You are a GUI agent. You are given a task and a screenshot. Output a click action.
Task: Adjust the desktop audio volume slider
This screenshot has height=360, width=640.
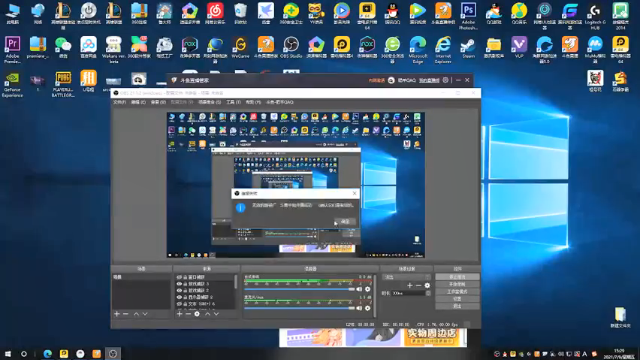pos(300,289)
